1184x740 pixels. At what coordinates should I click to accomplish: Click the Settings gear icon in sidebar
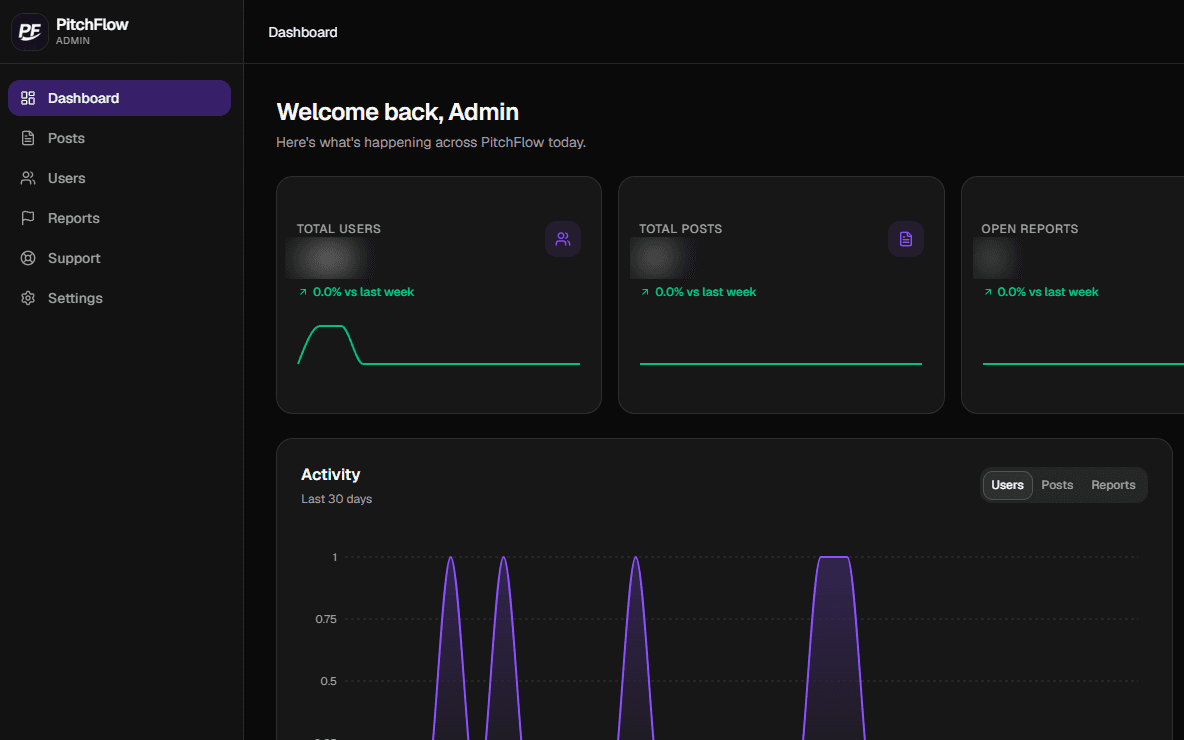coord(28,298)
